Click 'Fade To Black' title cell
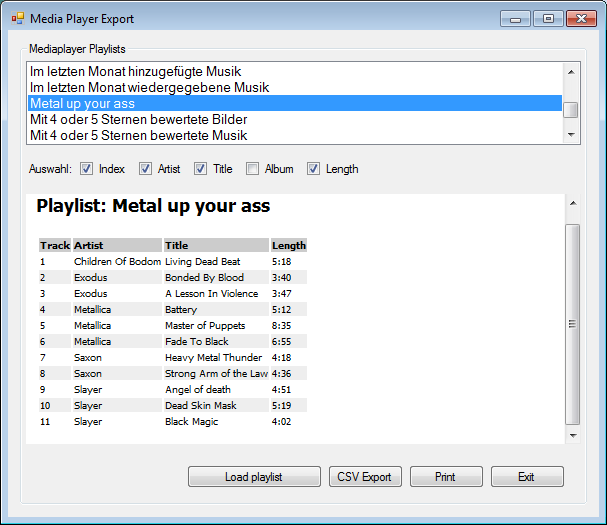Image resolution: width=607 pixels, height=525 pixels. (x=216, y=341)
